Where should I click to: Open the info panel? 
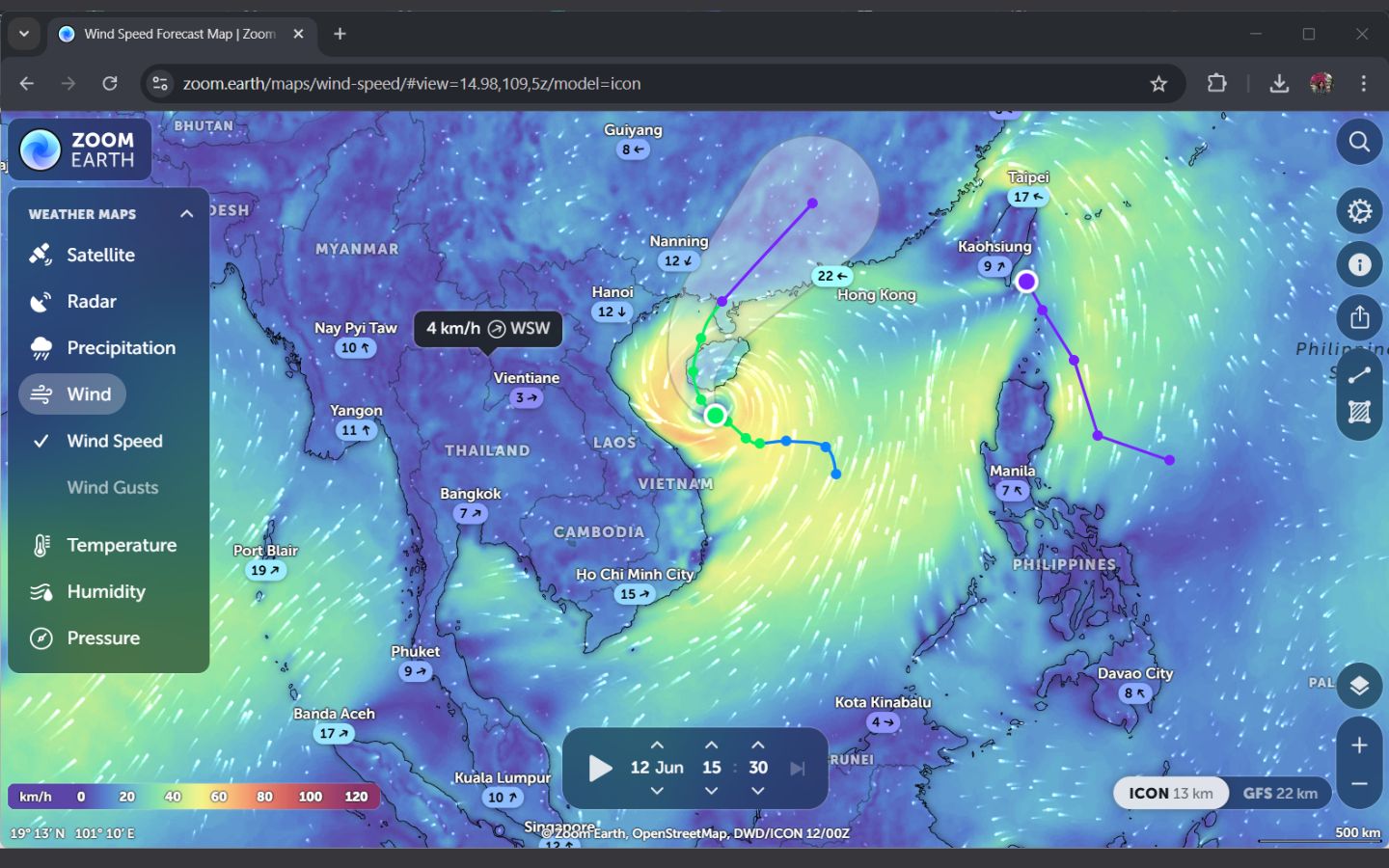pyautogui.click(x=1359, y=264)
